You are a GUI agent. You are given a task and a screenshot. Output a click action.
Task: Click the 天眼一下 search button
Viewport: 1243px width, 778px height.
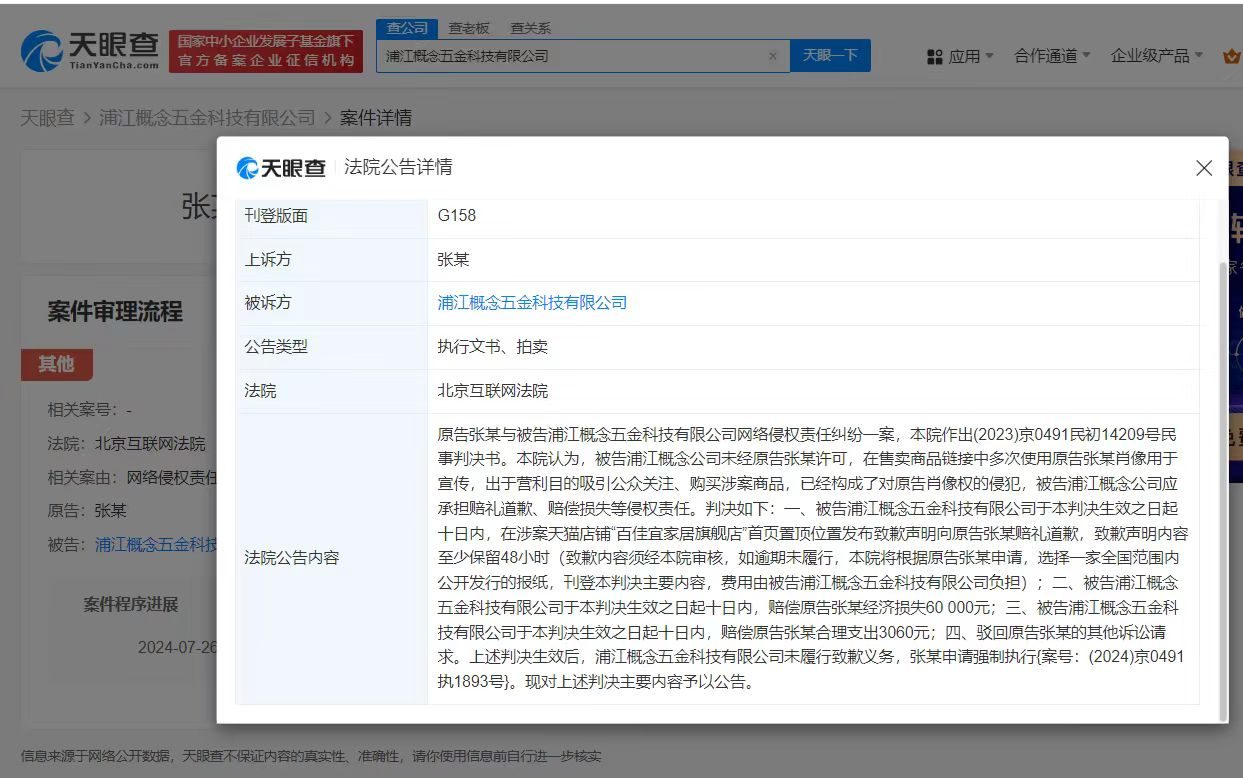[x=831, y=56]
